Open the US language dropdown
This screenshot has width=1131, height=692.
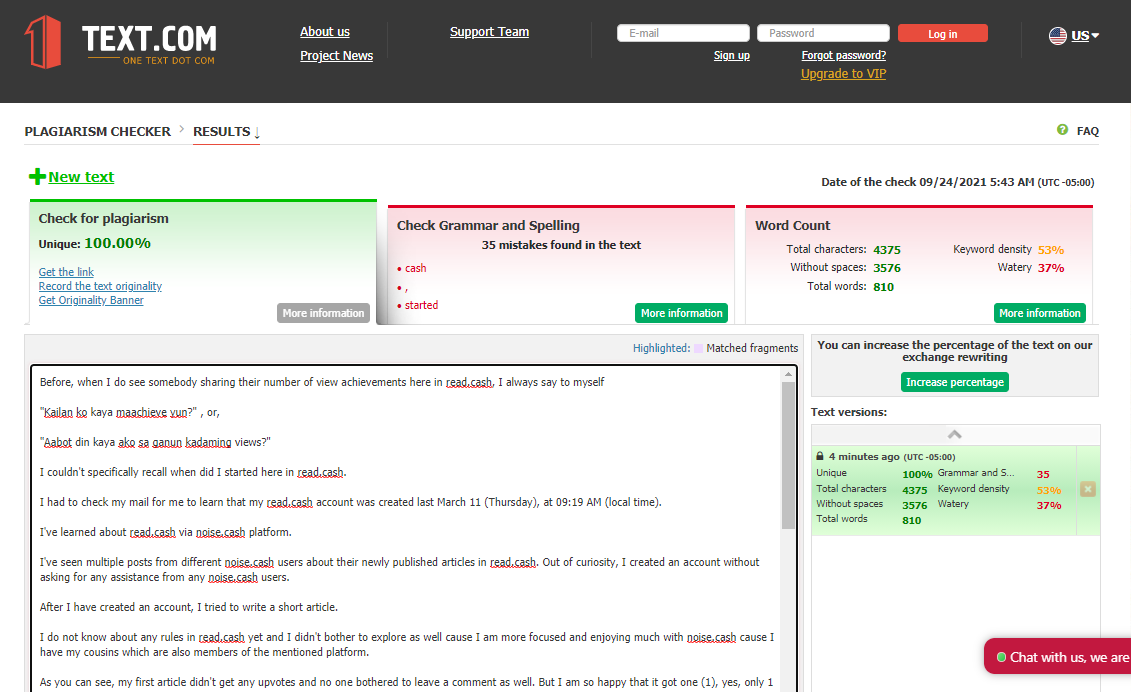coord(1084,35)
